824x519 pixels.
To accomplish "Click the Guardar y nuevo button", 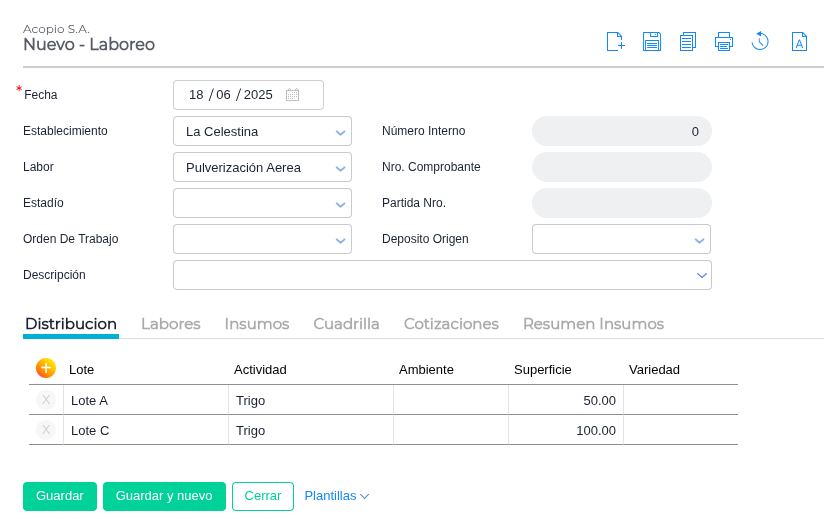I will point(164,496).
